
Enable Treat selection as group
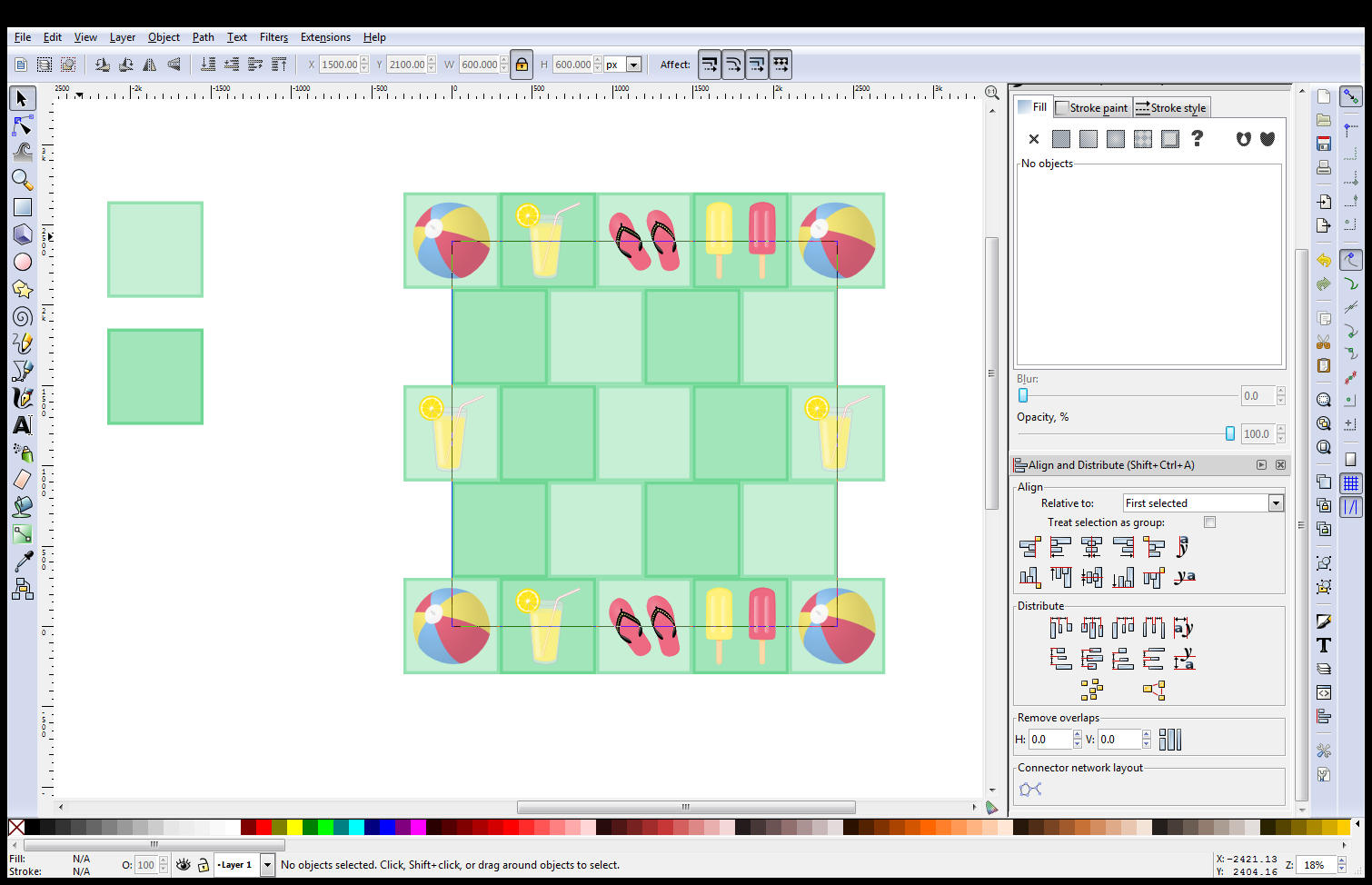tap(1209, 522)
